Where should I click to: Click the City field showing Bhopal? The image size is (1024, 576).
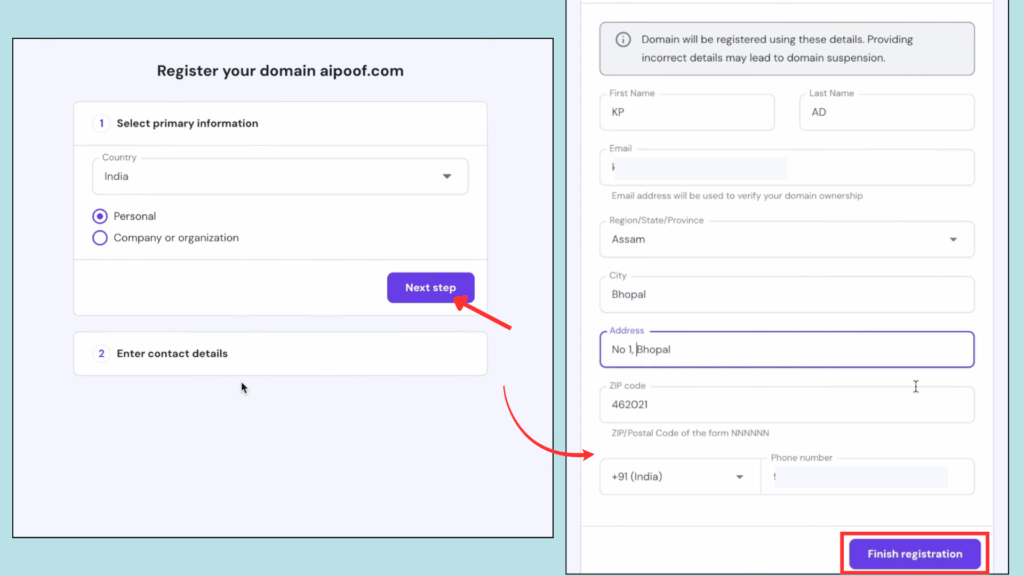click(786, 294)
